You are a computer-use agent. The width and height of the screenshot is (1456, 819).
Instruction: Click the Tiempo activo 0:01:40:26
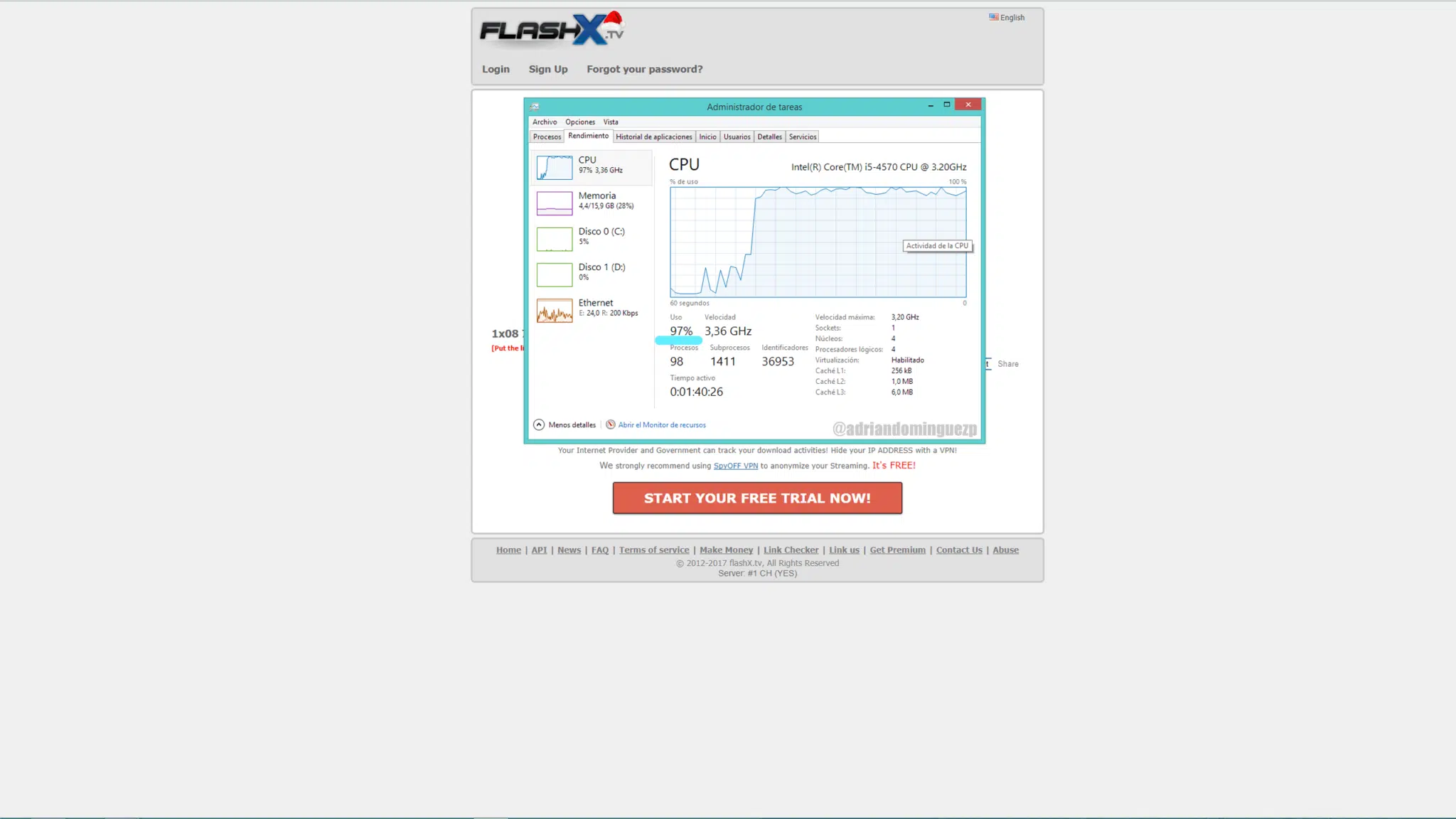pyautogui.click(x=696, y=392)
